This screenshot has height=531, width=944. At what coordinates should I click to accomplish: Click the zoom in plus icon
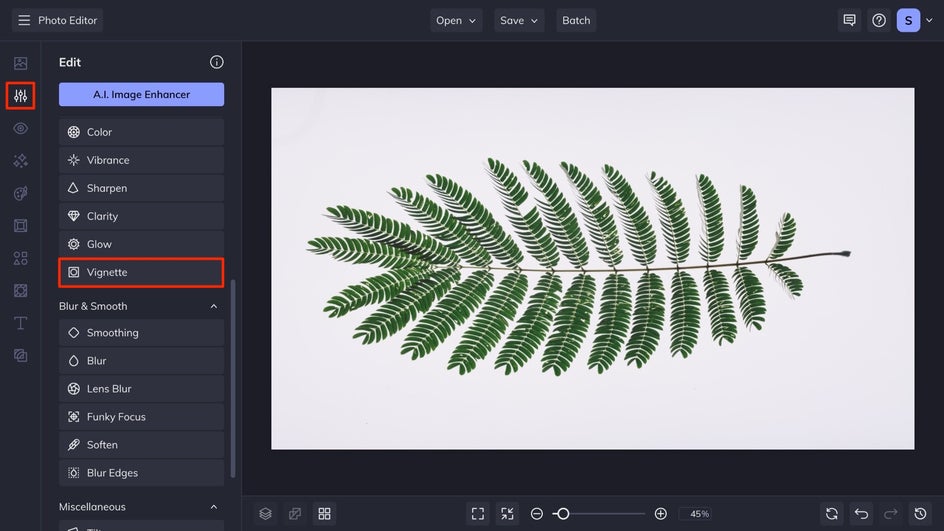point(660,514)
